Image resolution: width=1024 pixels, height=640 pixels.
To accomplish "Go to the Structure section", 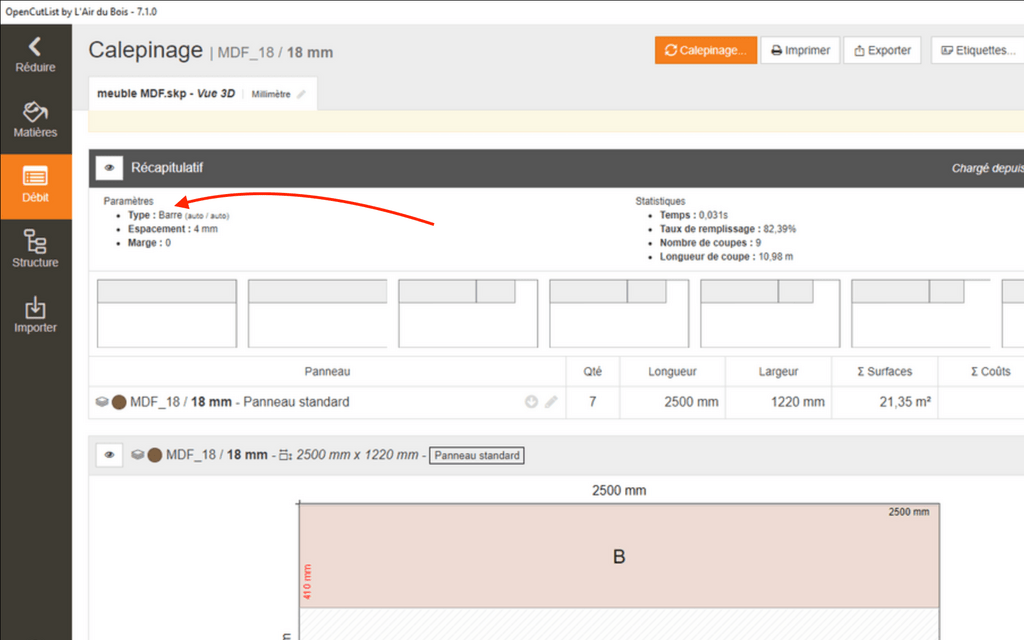I will (x=35, y=250).
